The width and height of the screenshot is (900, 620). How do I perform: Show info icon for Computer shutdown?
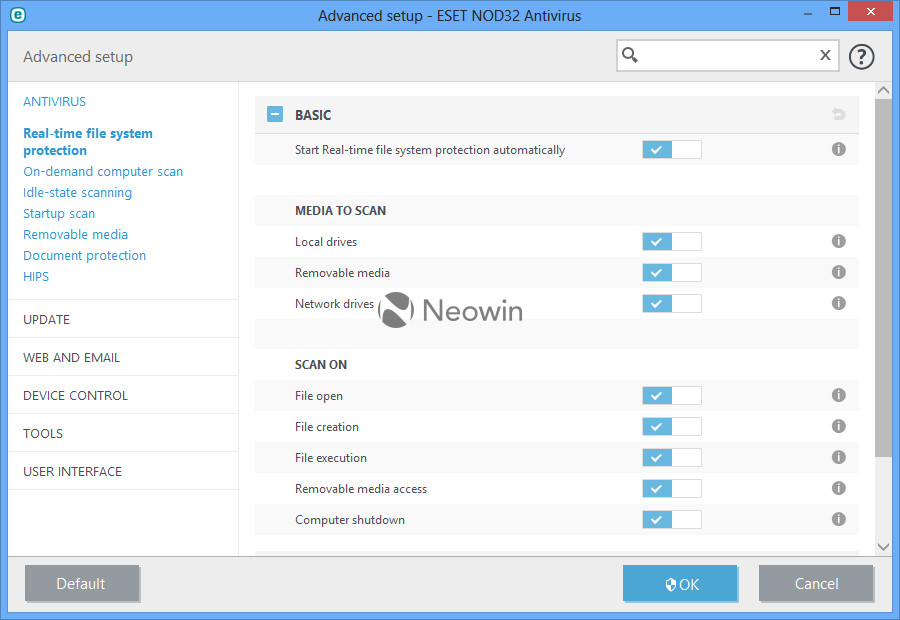tap(839, 519)
